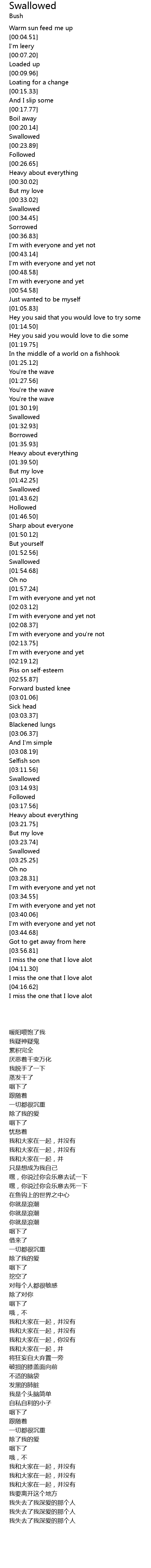Click the lyric line Warm sun feed me up

pyautogui.click(x=41, y=28)
